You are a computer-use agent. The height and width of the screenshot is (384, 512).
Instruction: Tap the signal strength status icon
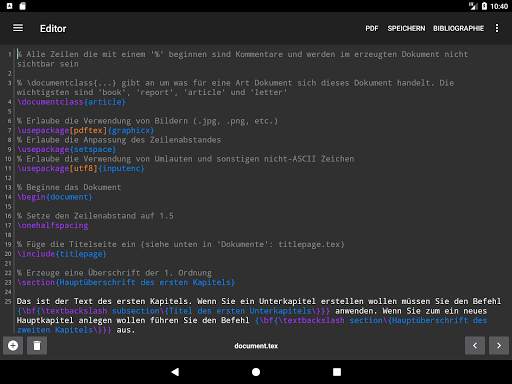click(x=473, y=6)
